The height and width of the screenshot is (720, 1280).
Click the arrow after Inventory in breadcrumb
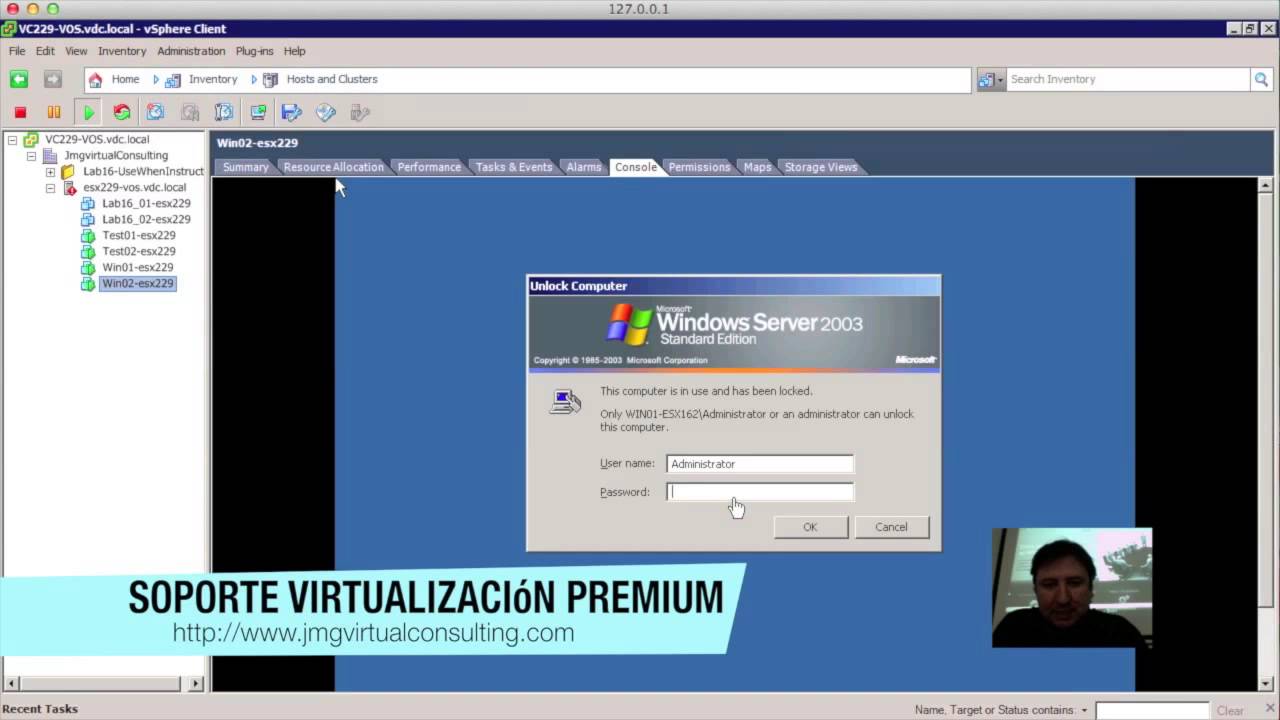[x=254, y=79]
